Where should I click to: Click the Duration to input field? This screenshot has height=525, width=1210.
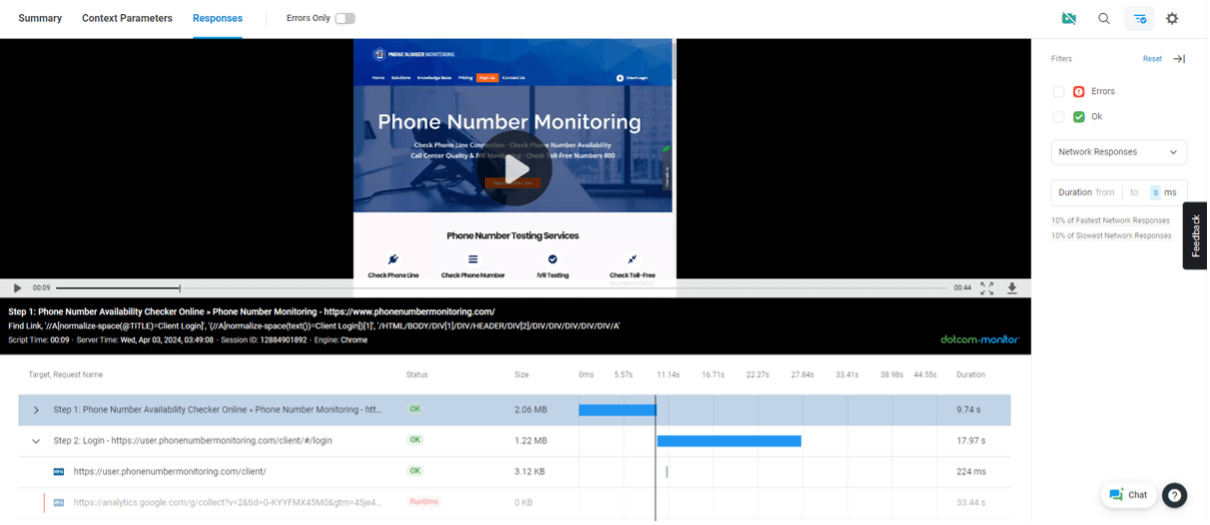pyautogui.click(x=1134, y=192)
